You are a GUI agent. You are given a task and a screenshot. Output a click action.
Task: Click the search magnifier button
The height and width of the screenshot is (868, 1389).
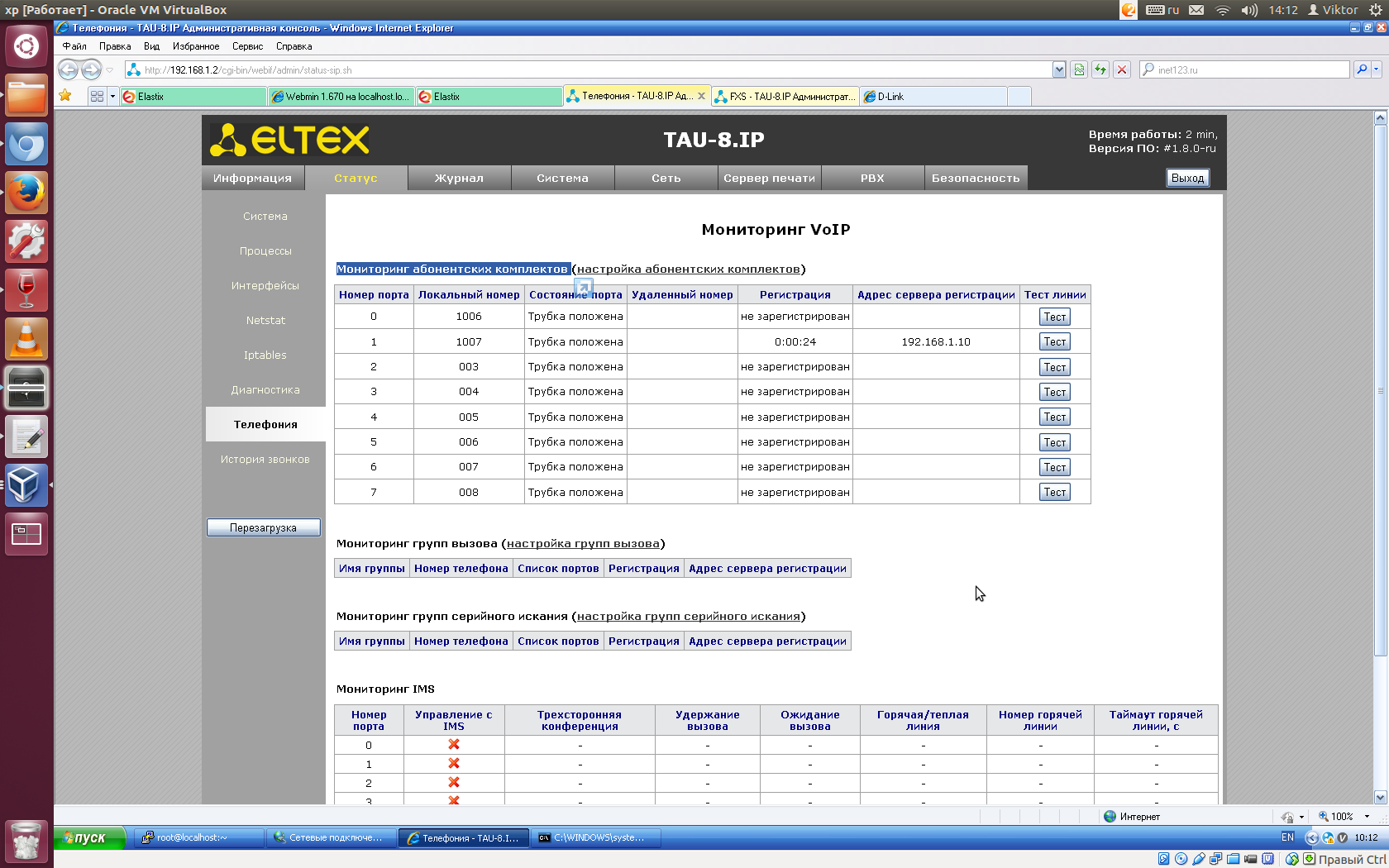[x=1362, y=70]
